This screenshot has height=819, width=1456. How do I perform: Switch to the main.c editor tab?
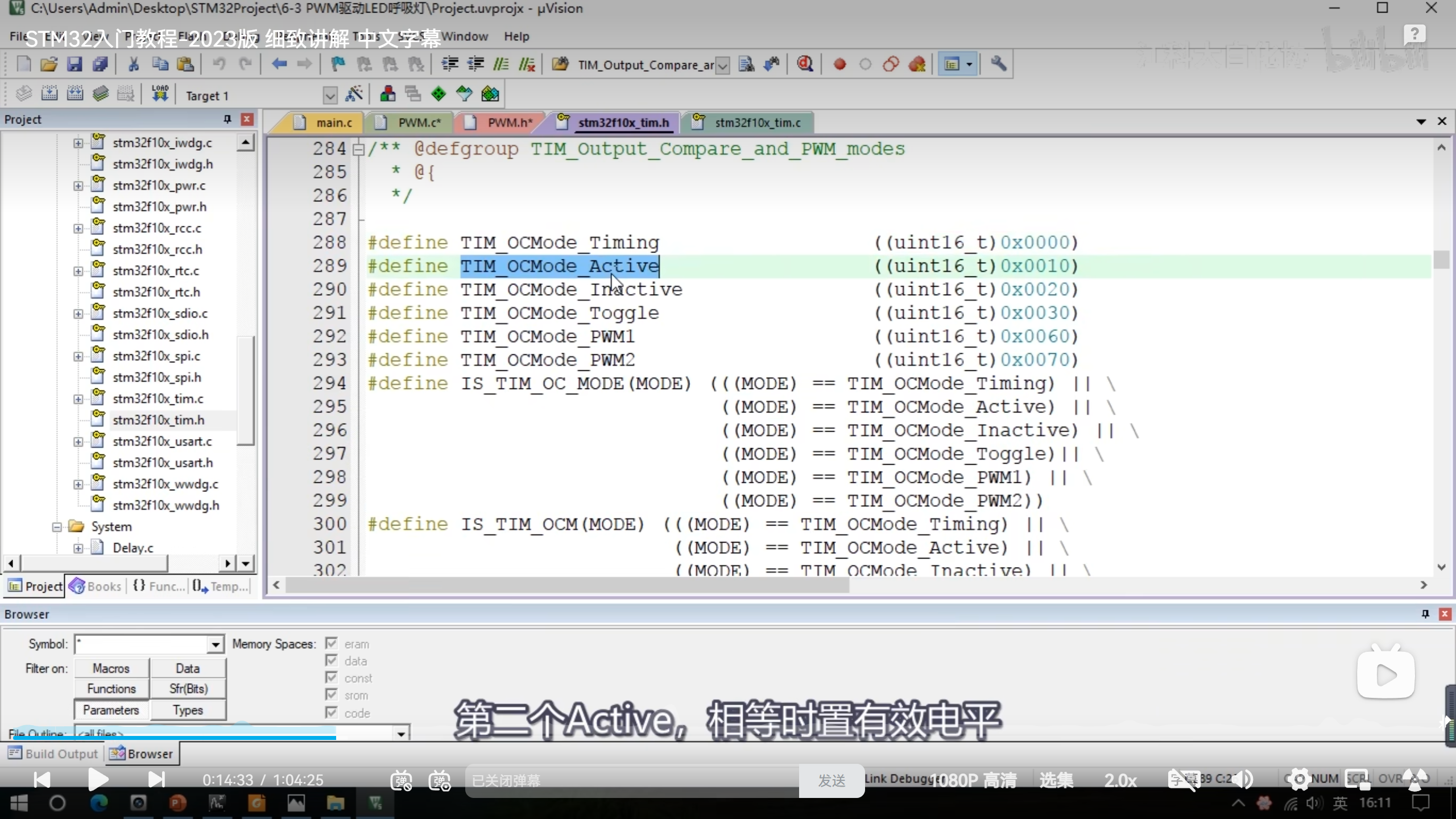(x=333, y=123)
